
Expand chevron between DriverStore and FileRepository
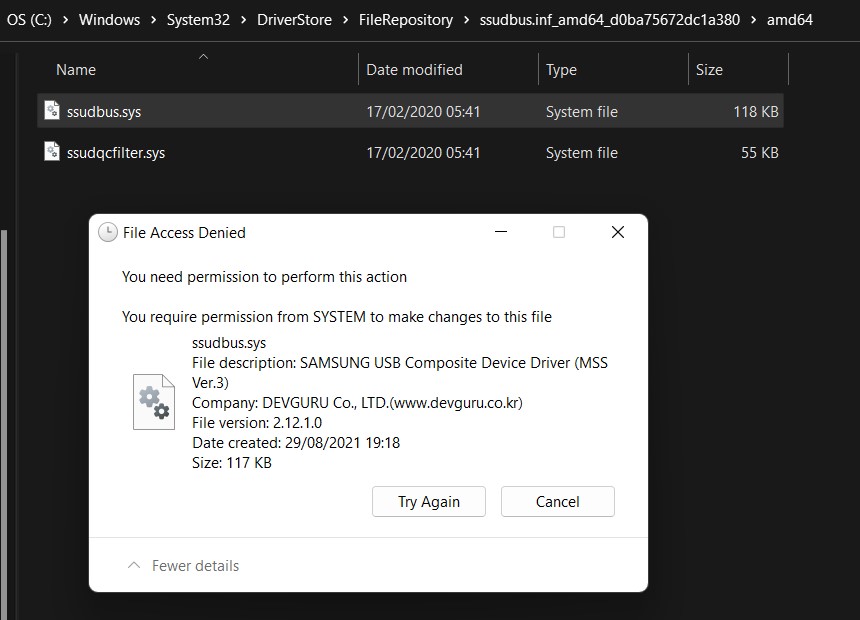coord(346,20)
